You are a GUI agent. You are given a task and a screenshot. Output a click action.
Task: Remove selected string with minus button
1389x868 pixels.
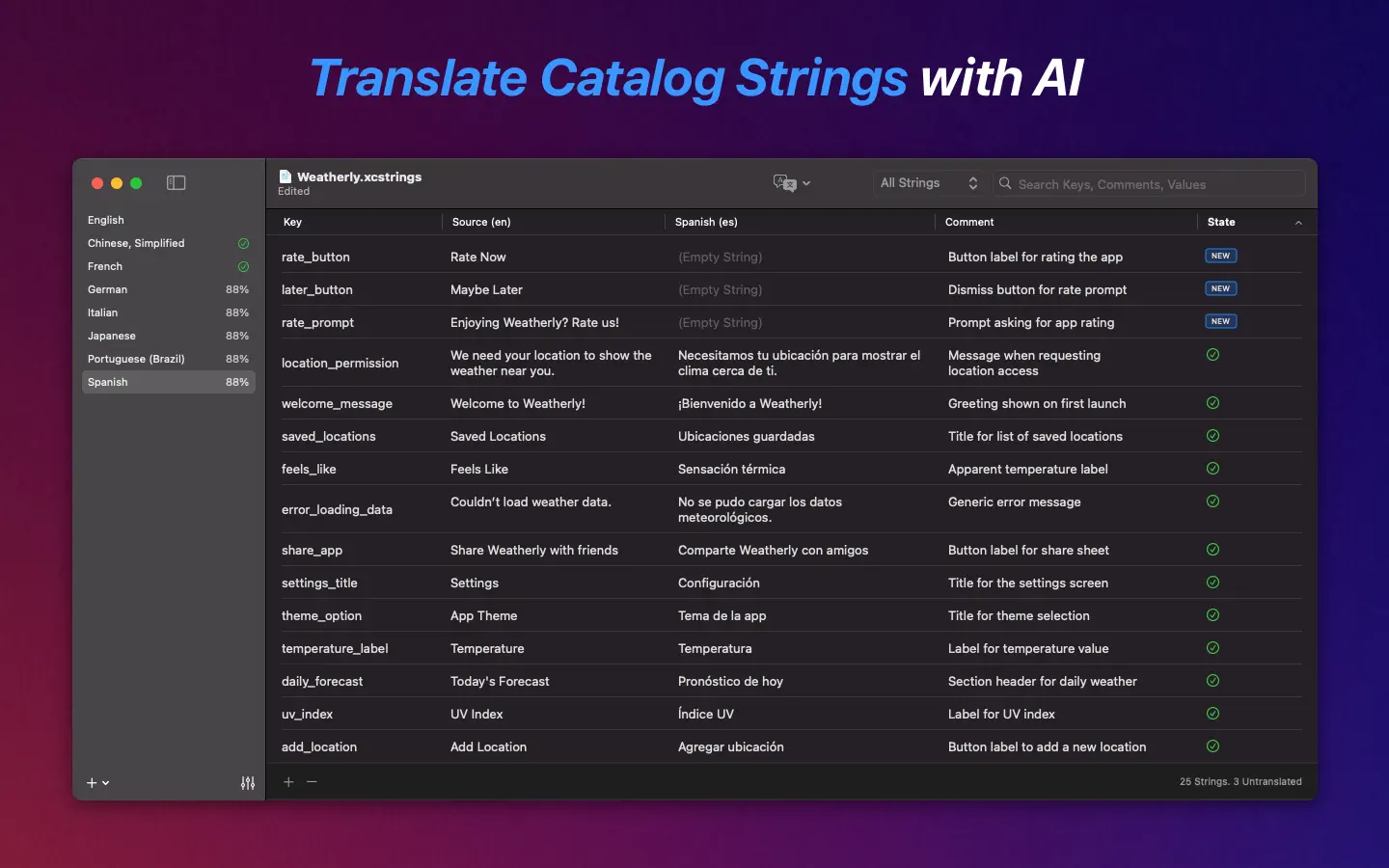pyautogui.click(x=312, y=781)
